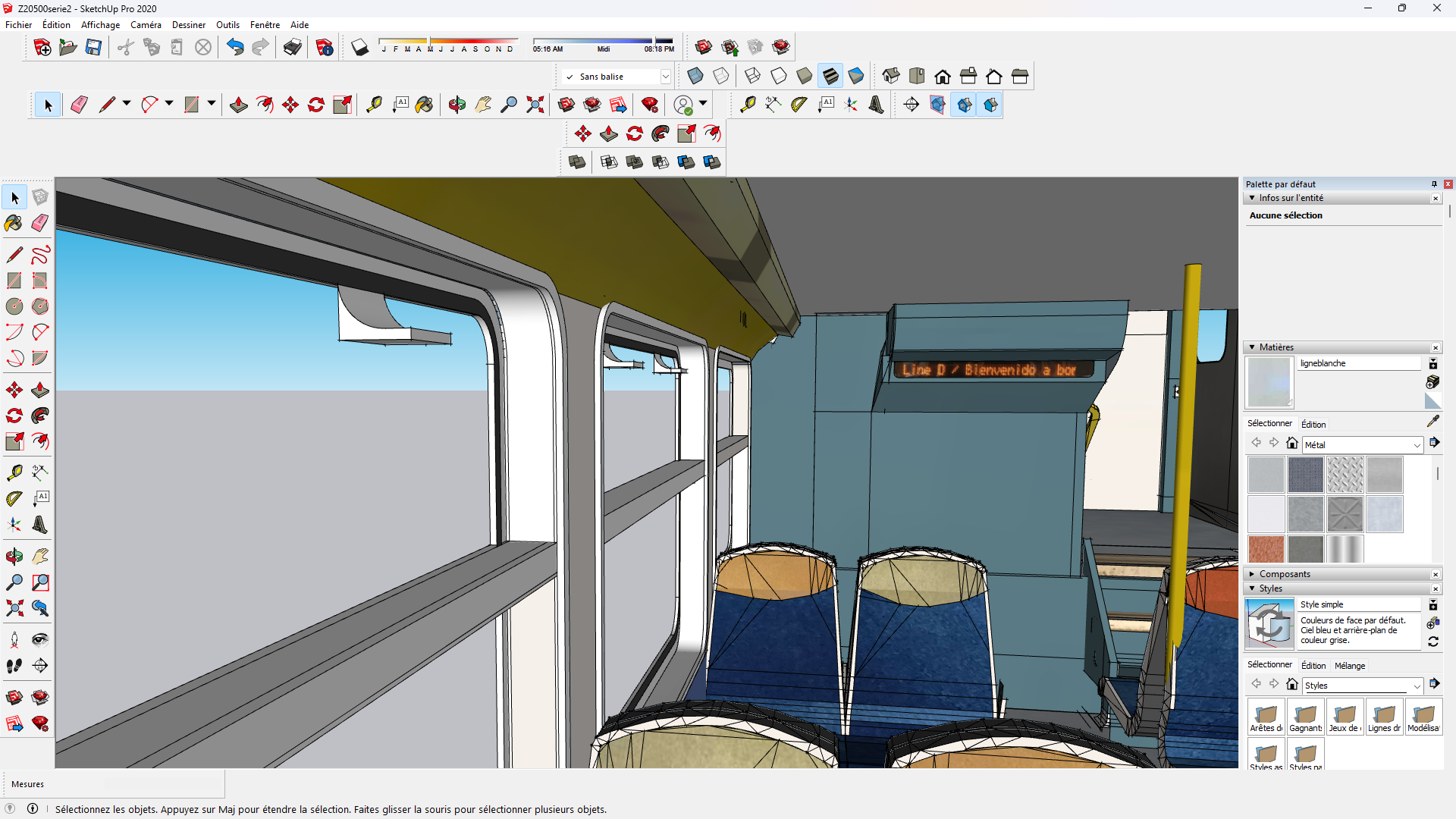Open the Sans balise tag dropdown
Viewport: 1456px width, 819px height.
pyautogui.click(x=665, y=77)
